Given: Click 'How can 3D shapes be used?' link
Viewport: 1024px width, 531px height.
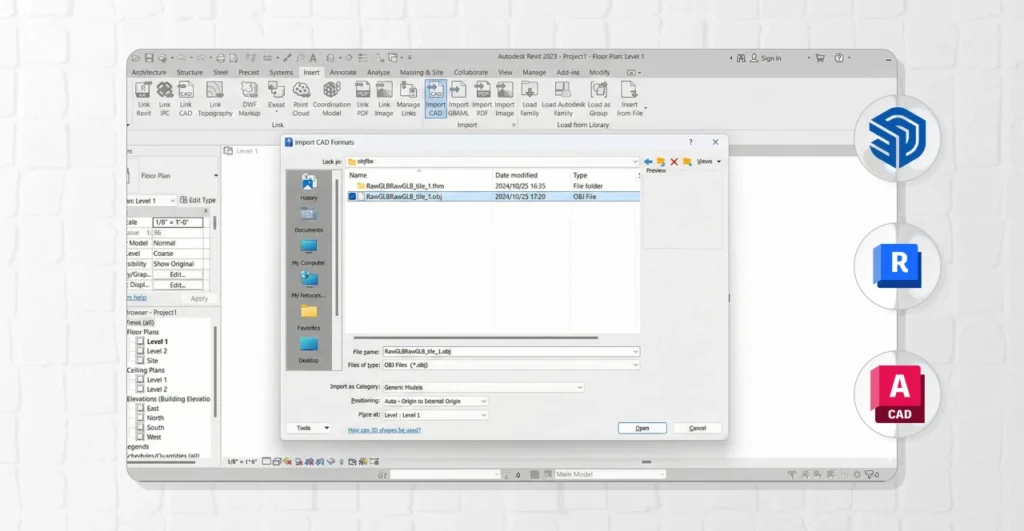Looking at the screenshot, I should pos(384,430).
